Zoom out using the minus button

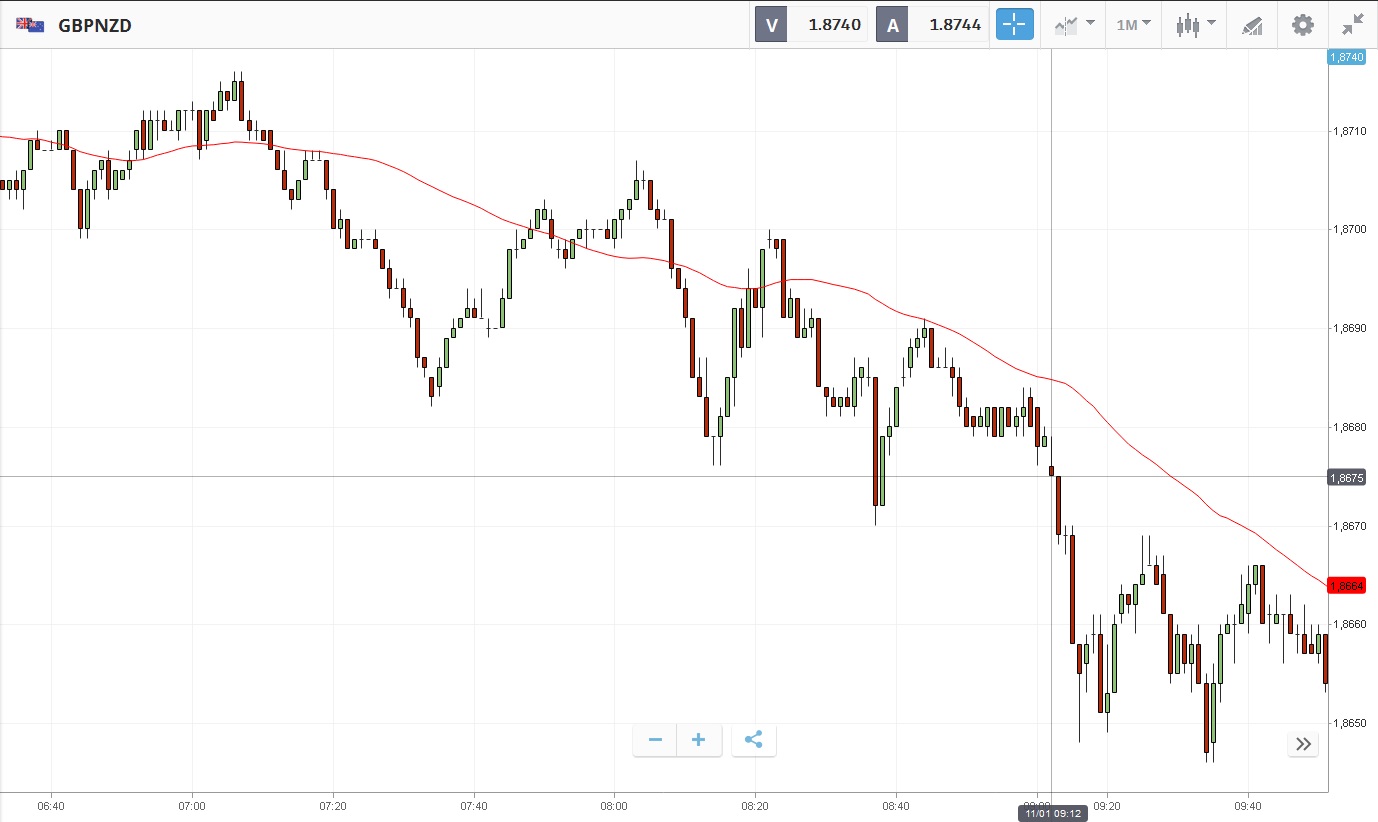655,740
